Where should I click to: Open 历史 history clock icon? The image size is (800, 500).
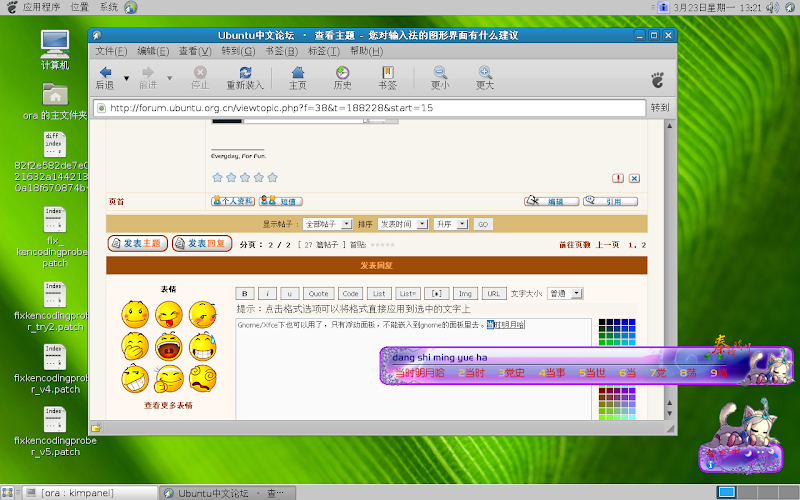[x=342, y=72]
